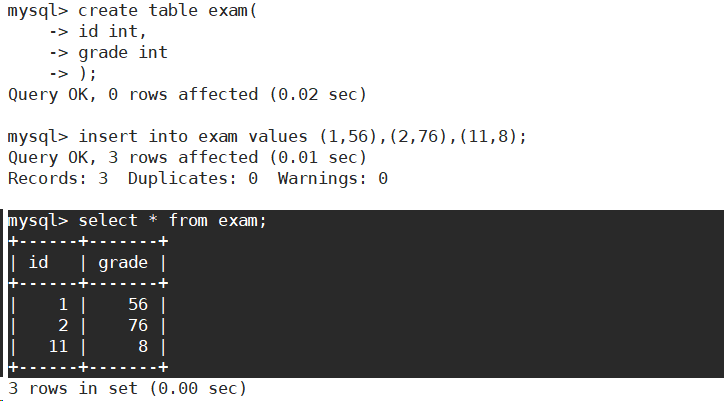Click the 'create table exam(' command line
724x401 pixels.
click(x=133, y=11)
